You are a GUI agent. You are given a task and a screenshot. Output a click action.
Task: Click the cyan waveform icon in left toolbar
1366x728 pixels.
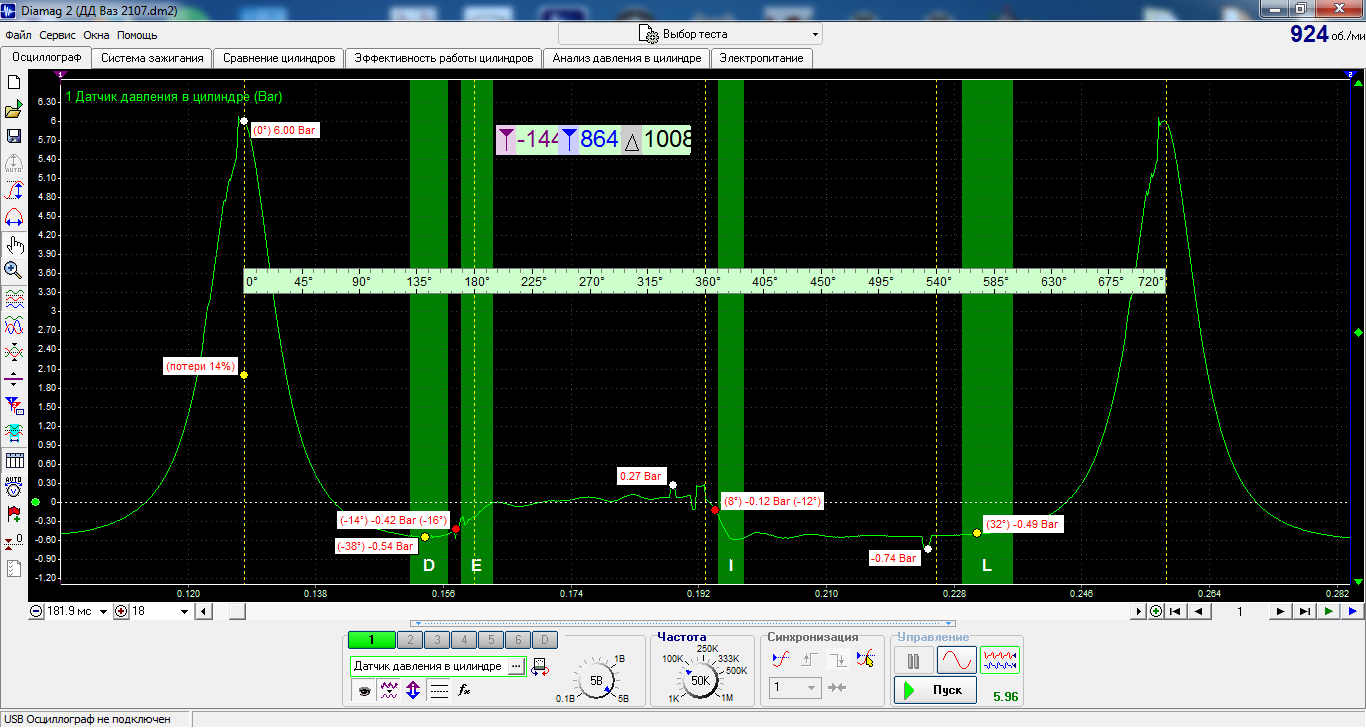[x=14, y=433]
